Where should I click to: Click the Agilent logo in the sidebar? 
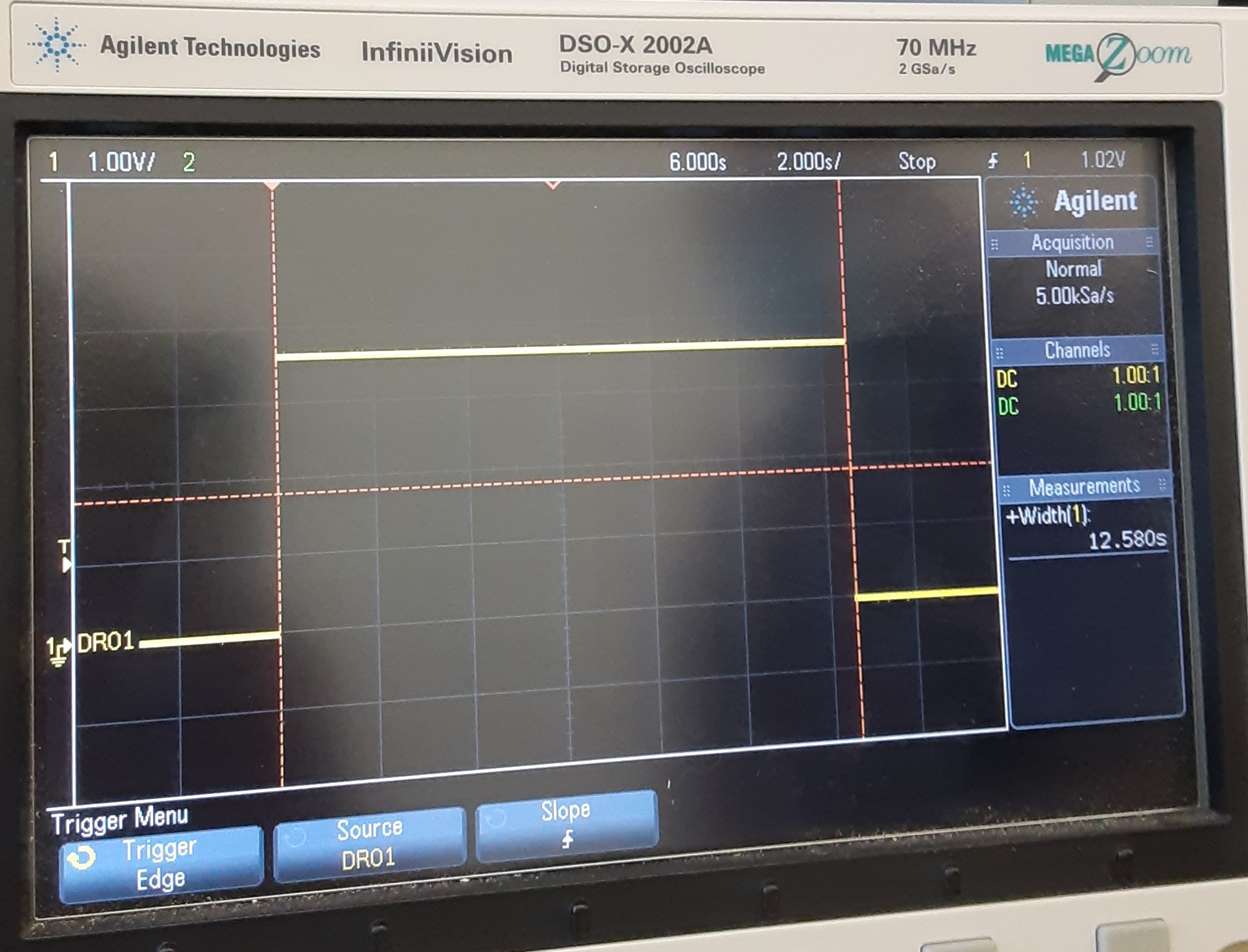(1072, 201)
